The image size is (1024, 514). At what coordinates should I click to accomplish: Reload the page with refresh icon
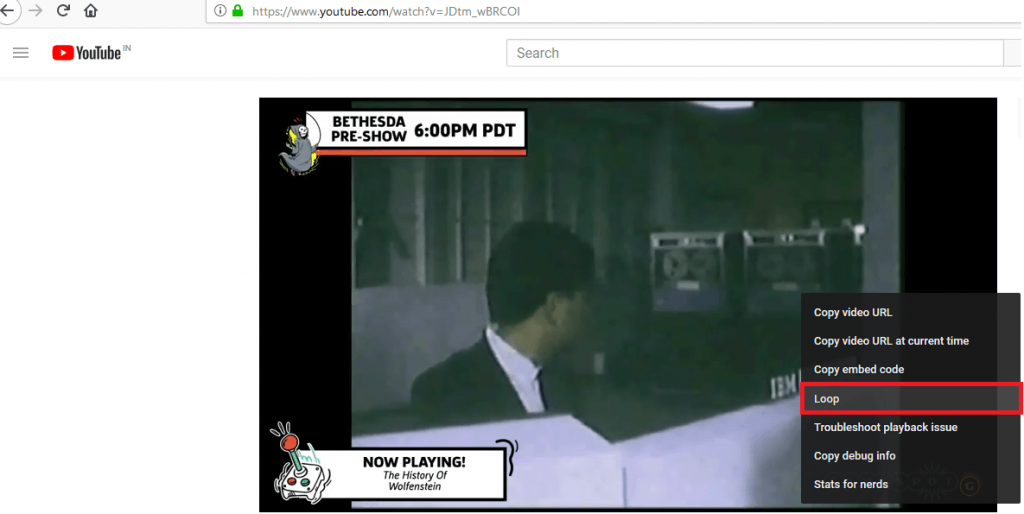click(x=63, y=10)
